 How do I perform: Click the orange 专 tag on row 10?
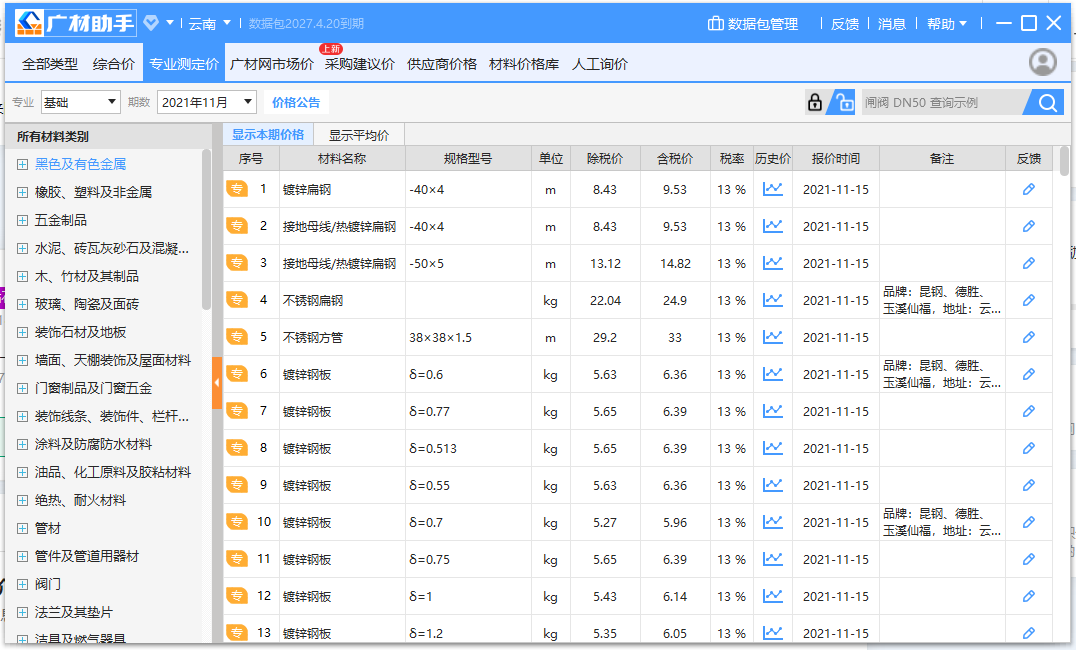click(237, 522)
